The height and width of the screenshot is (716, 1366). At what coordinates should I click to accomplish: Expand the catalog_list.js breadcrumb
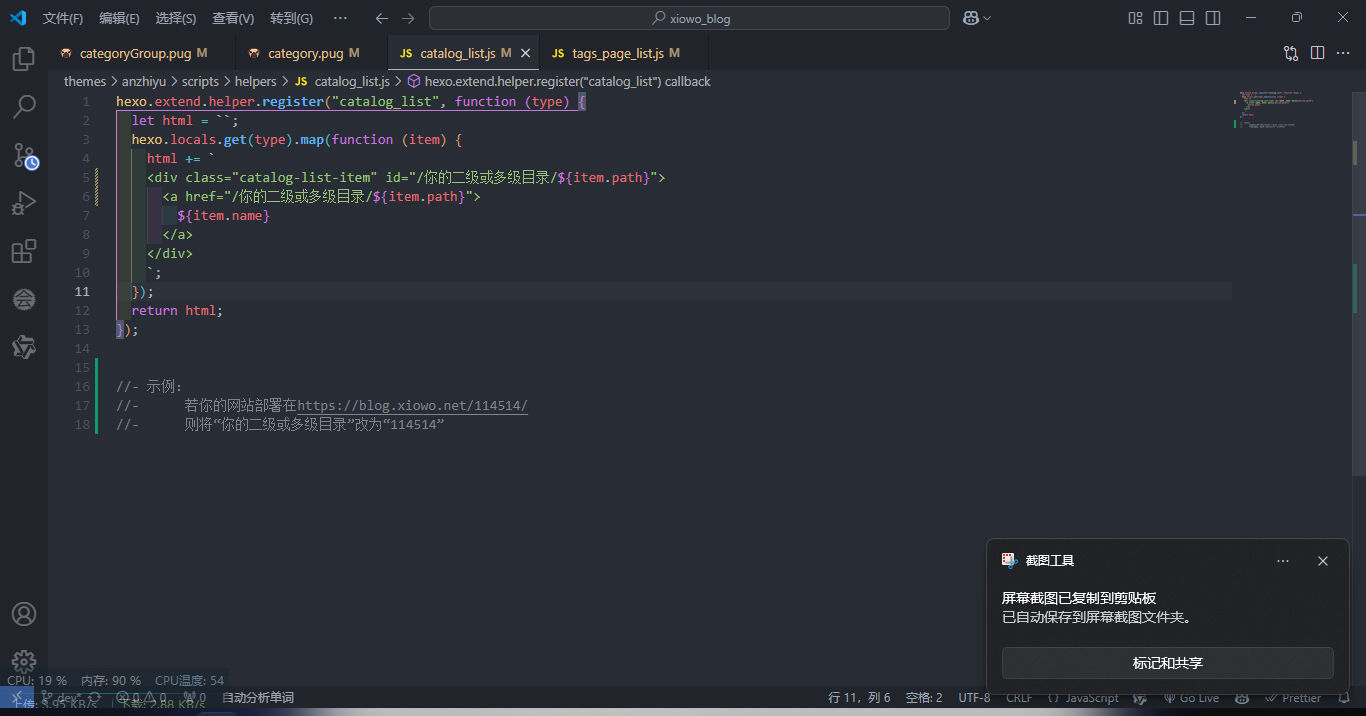[x=342, y=81]
